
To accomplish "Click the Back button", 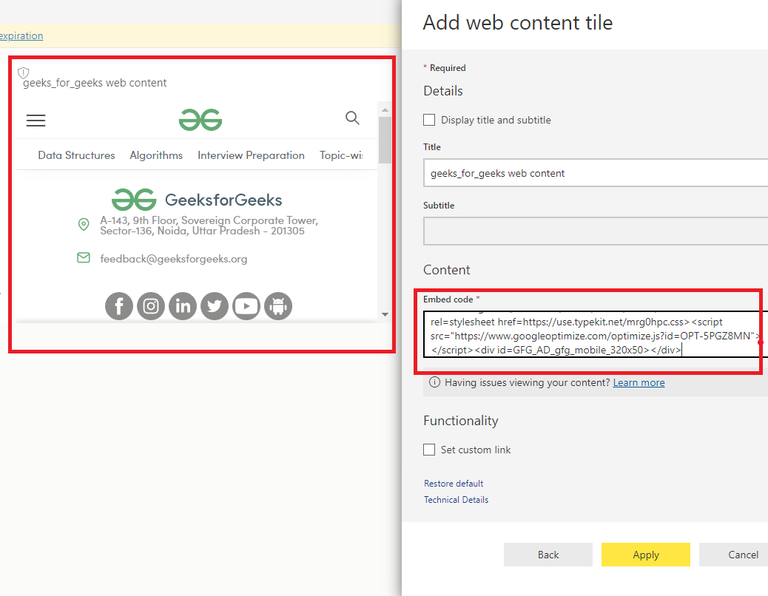I will coord(548,554).
